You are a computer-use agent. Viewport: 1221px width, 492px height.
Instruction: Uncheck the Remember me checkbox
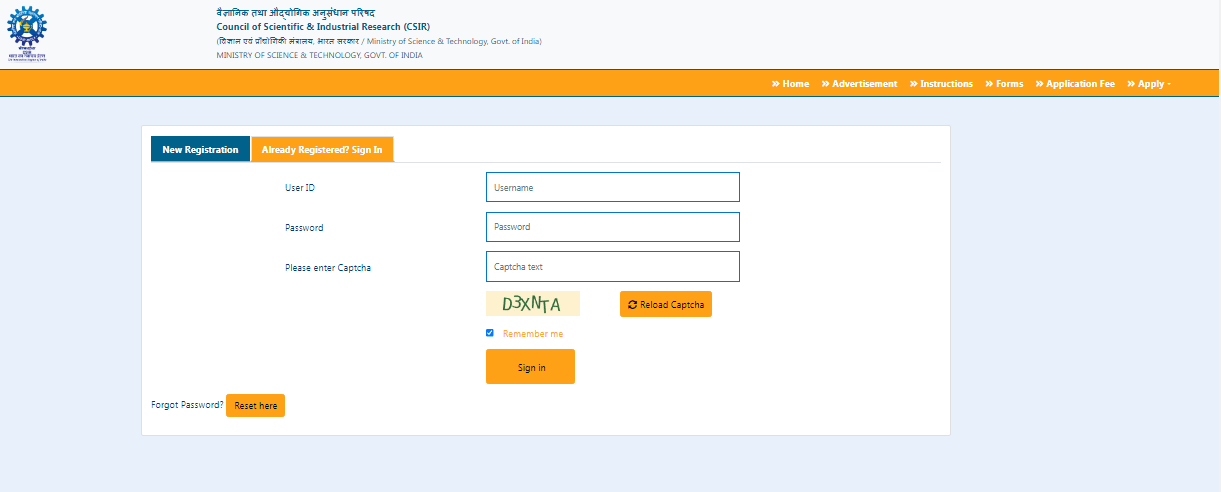(490, 333)
